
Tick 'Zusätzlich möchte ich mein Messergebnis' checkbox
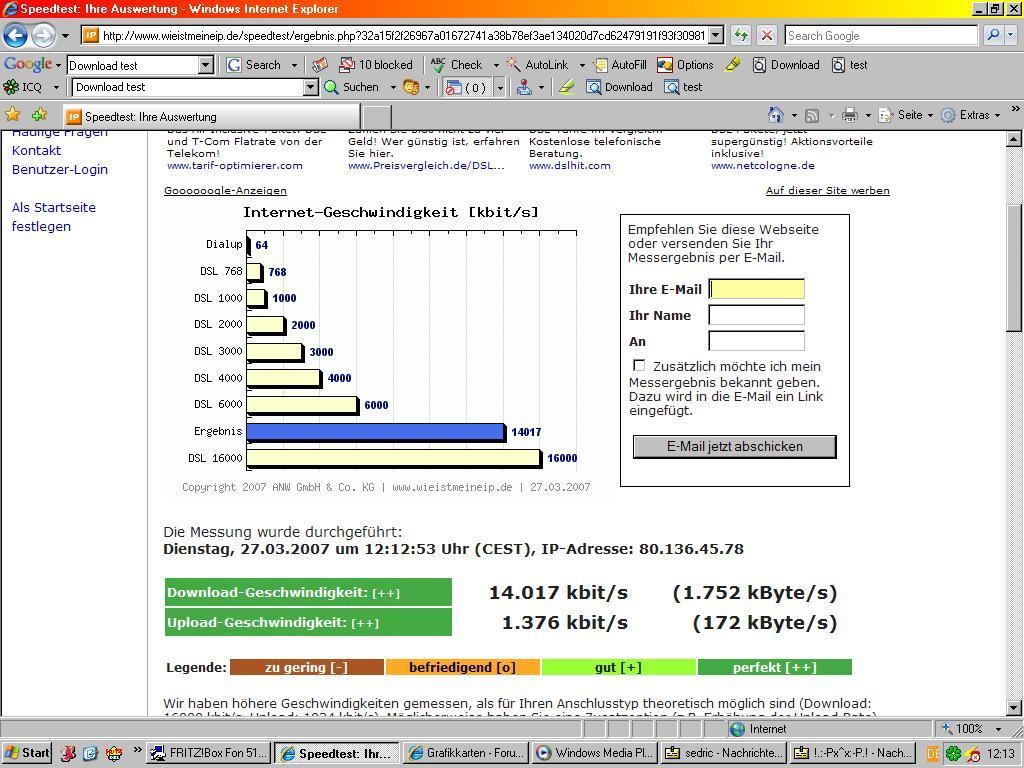click(639, 366)
